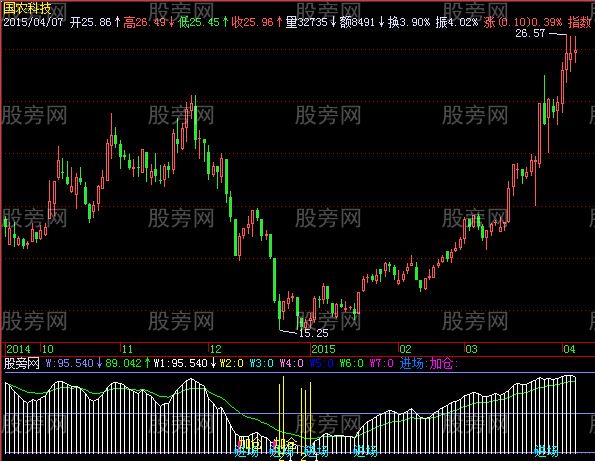Click the last candlestick on the chart
Image resolution: width=595 pixels, height=461 pixels.
(x=576, y=50)
